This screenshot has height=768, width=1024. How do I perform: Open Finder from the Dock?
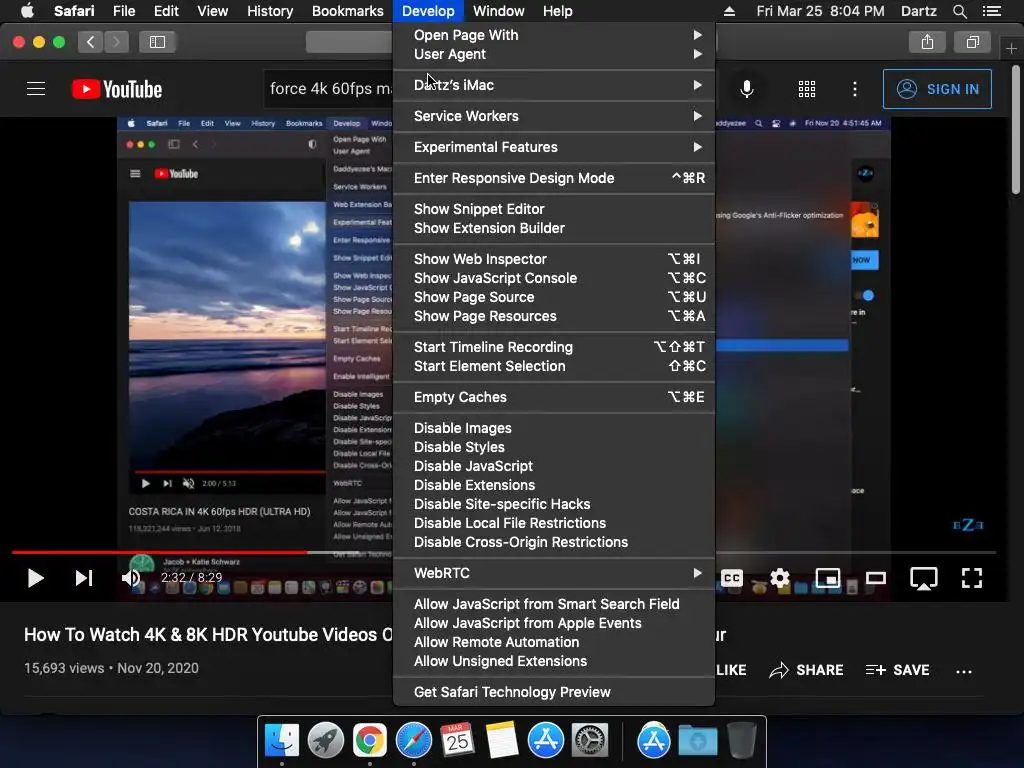[x=281, y=740]
